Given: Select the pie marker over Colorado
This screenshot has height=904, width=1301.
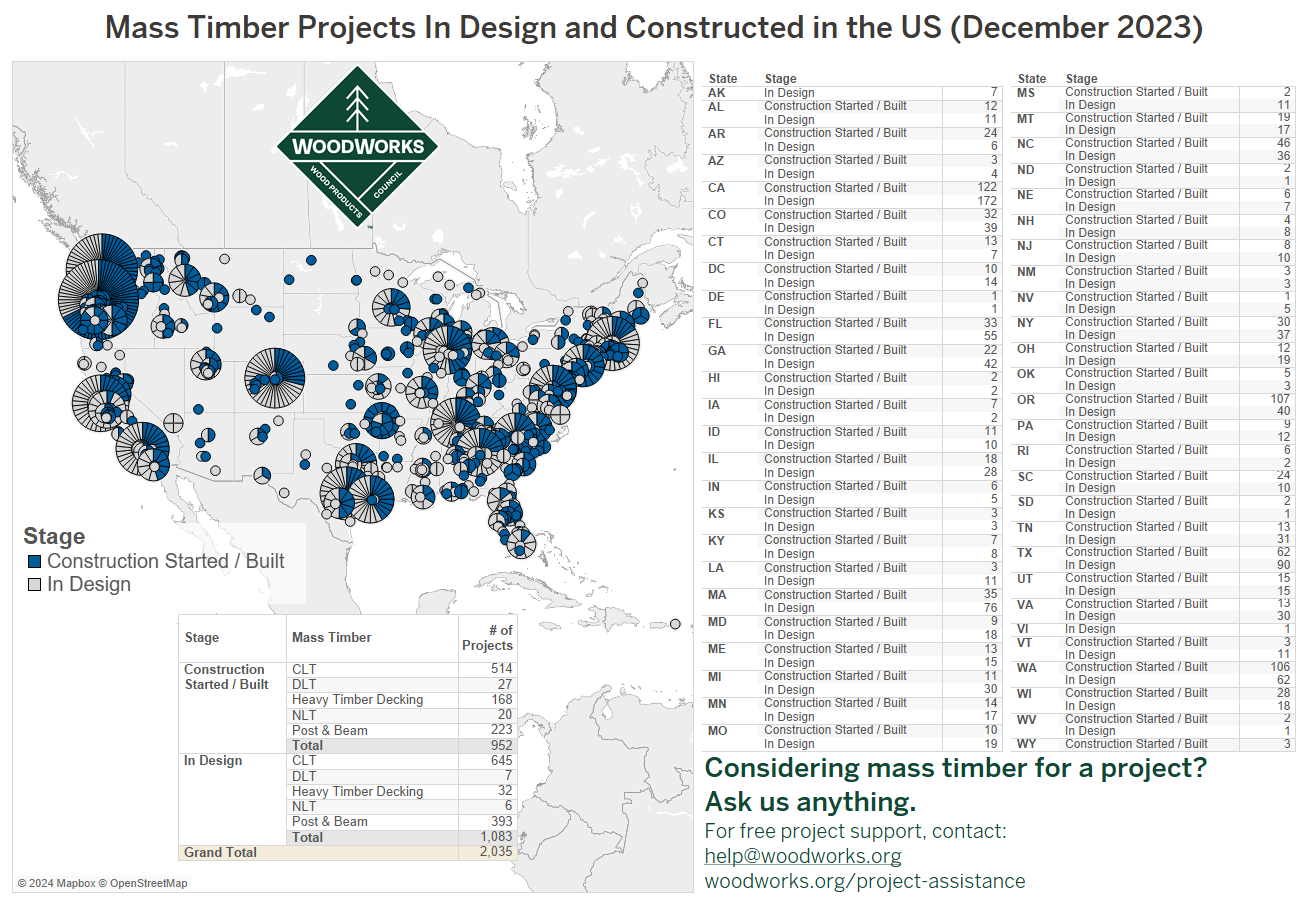Looking at the screenshot, I should 272,375.
